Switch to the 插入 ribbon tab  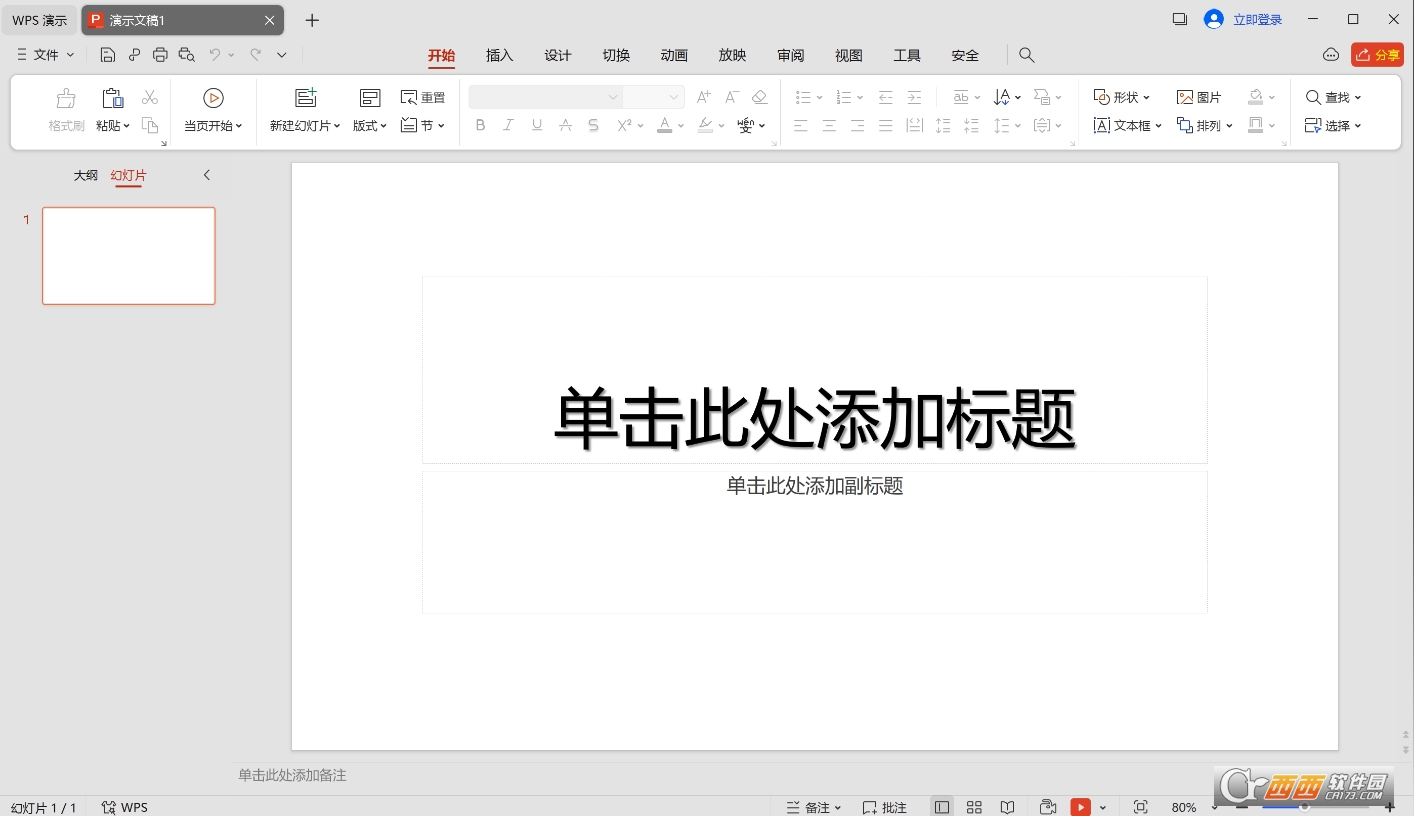[500, 55]
